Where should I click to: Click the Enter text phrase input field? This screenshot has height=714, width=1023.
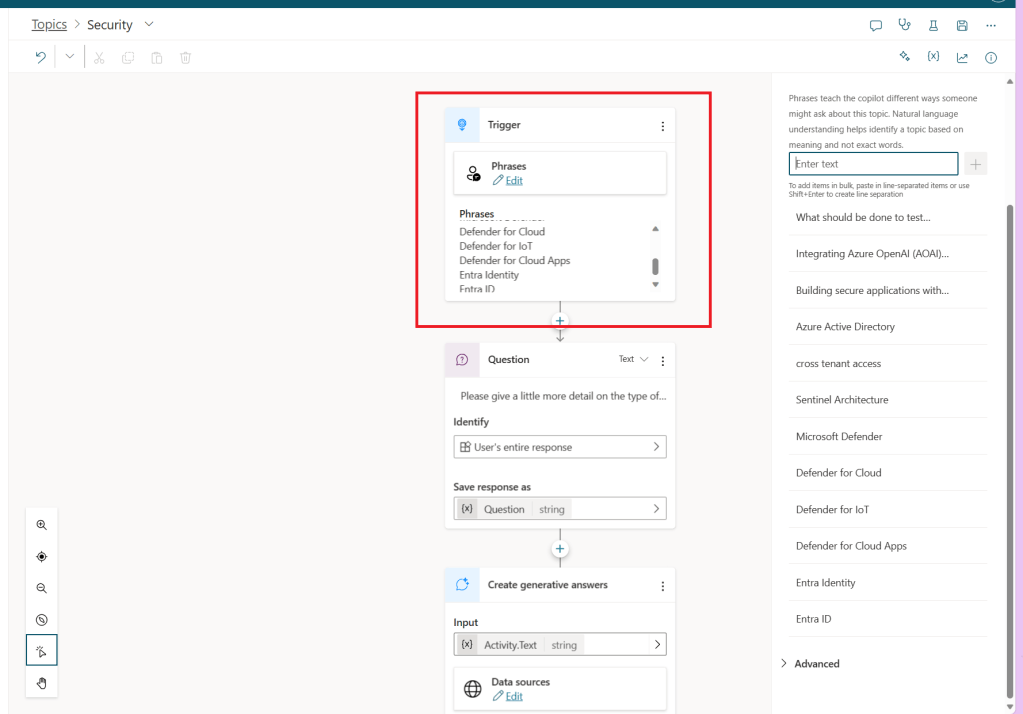[873, 164]
